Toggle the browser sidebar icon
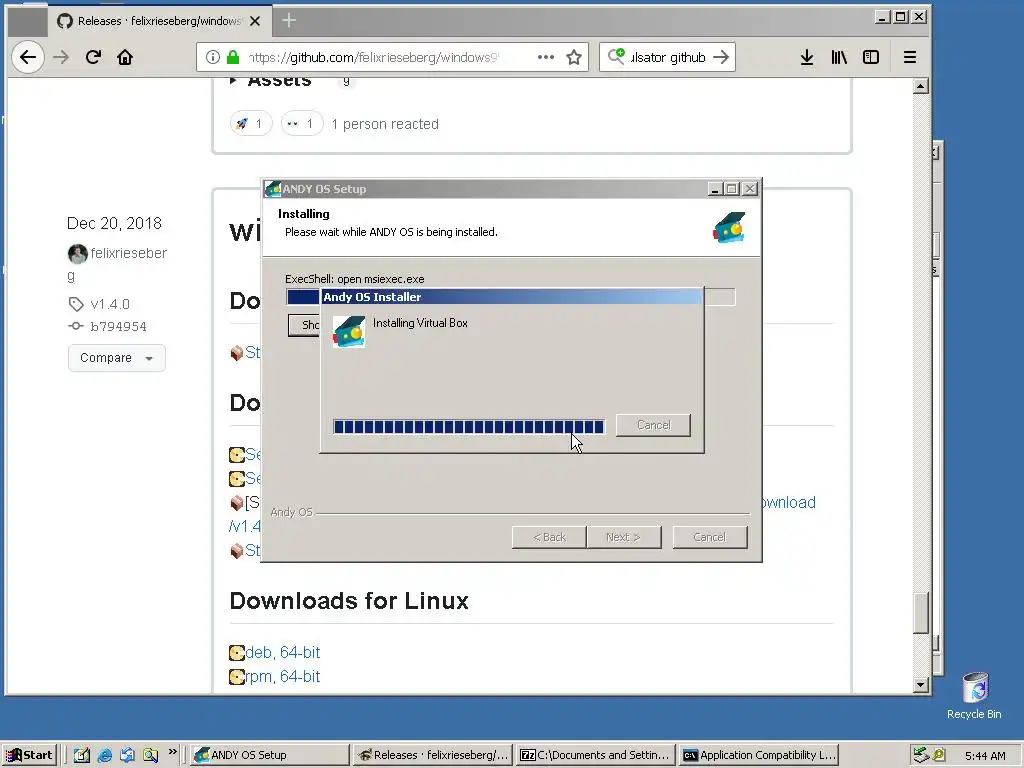The width and height of the screenshot is (1024, 768). [x=871, y=57]
